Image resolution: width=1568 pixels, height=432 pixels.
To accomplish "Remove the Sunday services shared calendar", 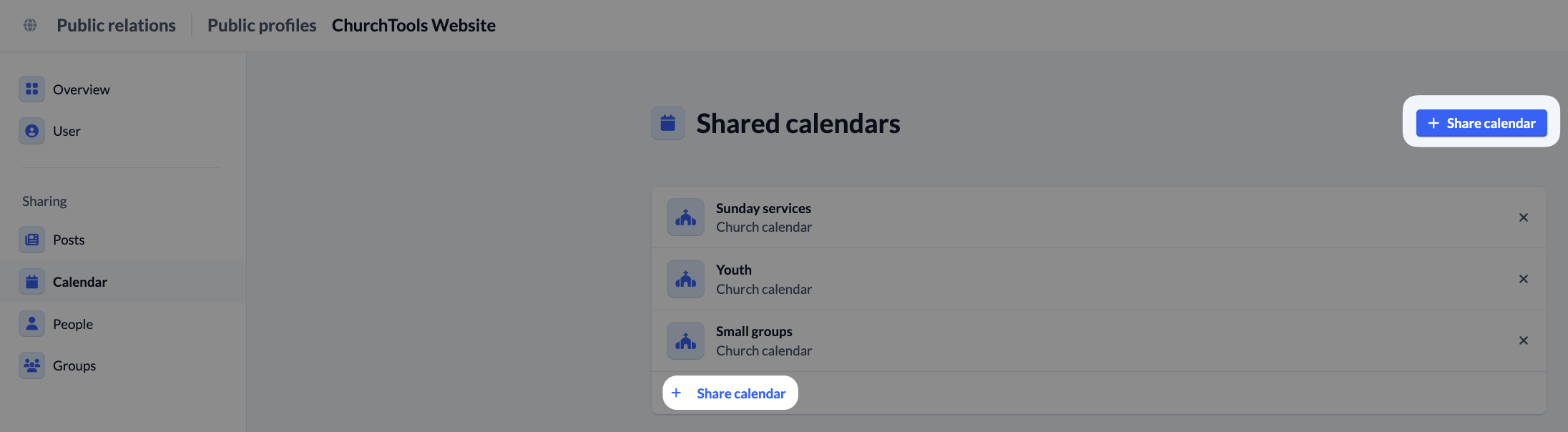I will [1523, 217].
